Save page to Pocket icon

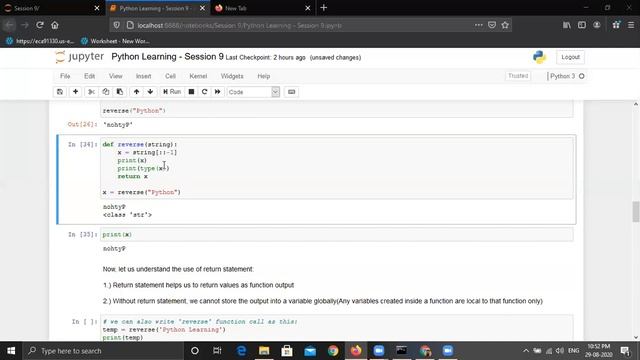click(492, 25)
